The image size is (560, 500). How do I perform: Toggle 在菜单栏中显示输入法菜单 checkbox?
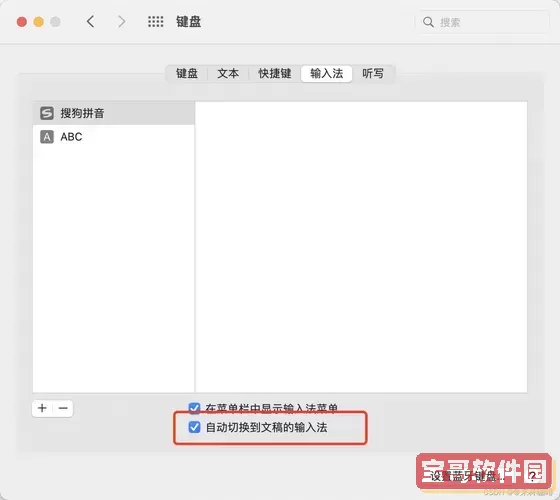(194, 408)
